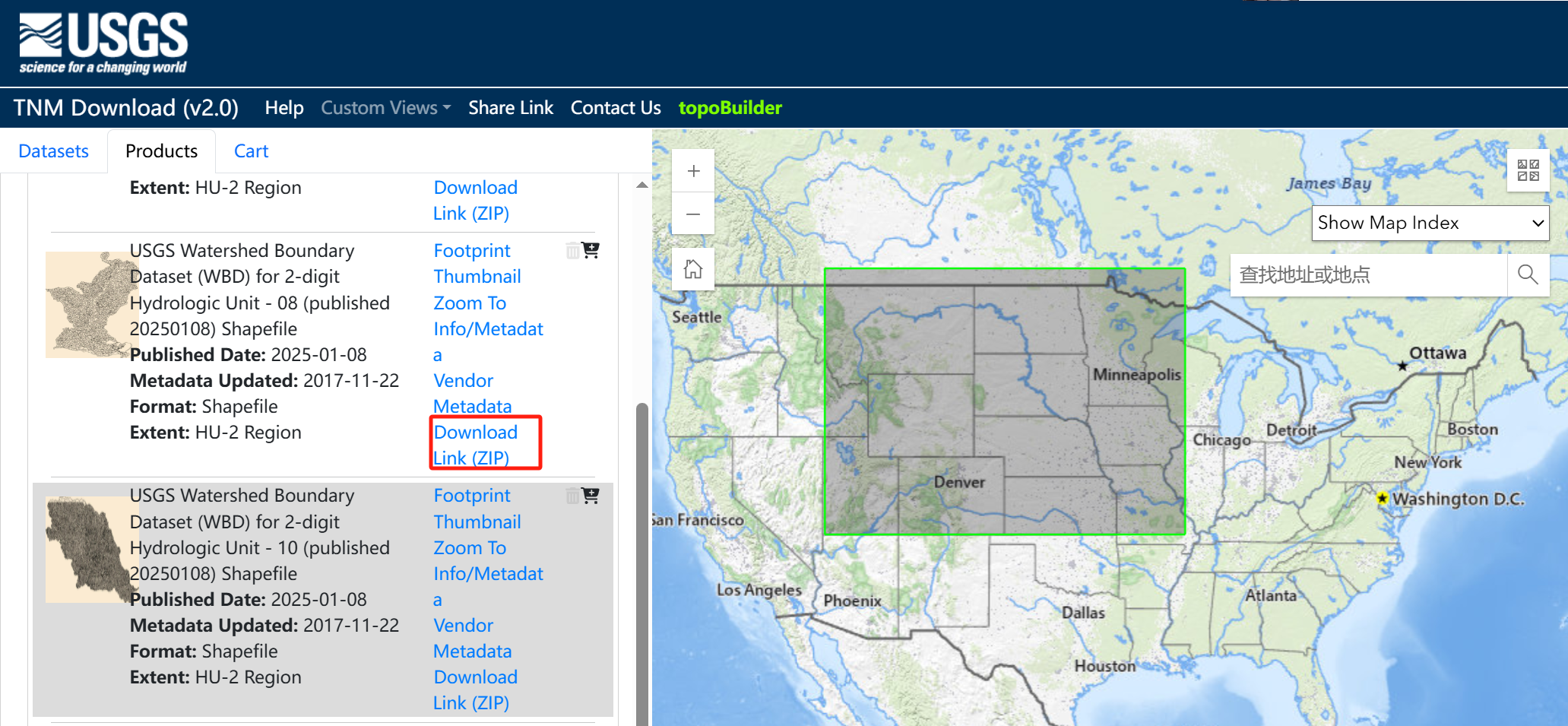The height and width of the screenshot is (726, 1568).
Task: Click the Minneapolis label on the map
Action: (1137, 375)
